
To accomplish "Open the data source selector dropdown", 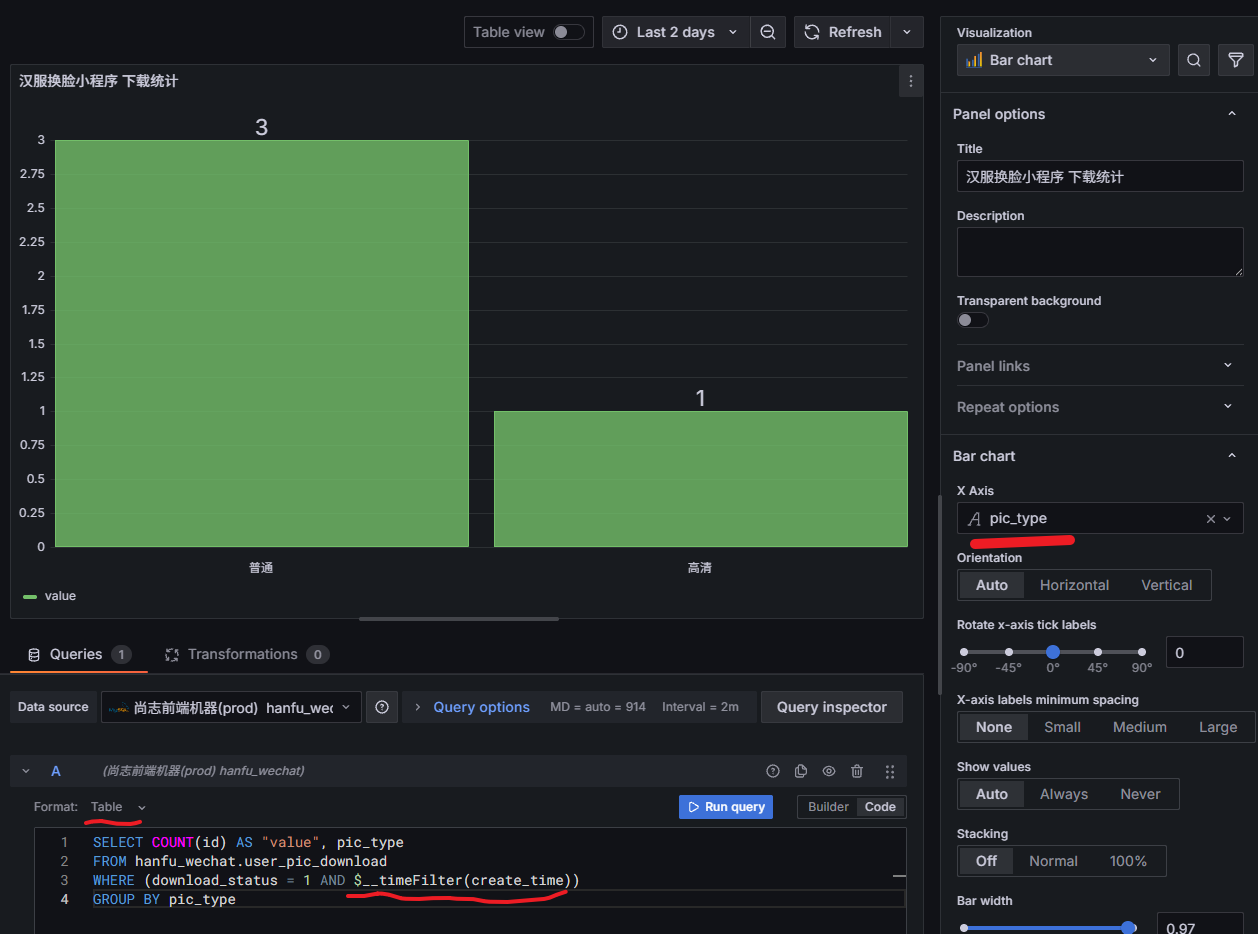I will [x=231, y=707].
